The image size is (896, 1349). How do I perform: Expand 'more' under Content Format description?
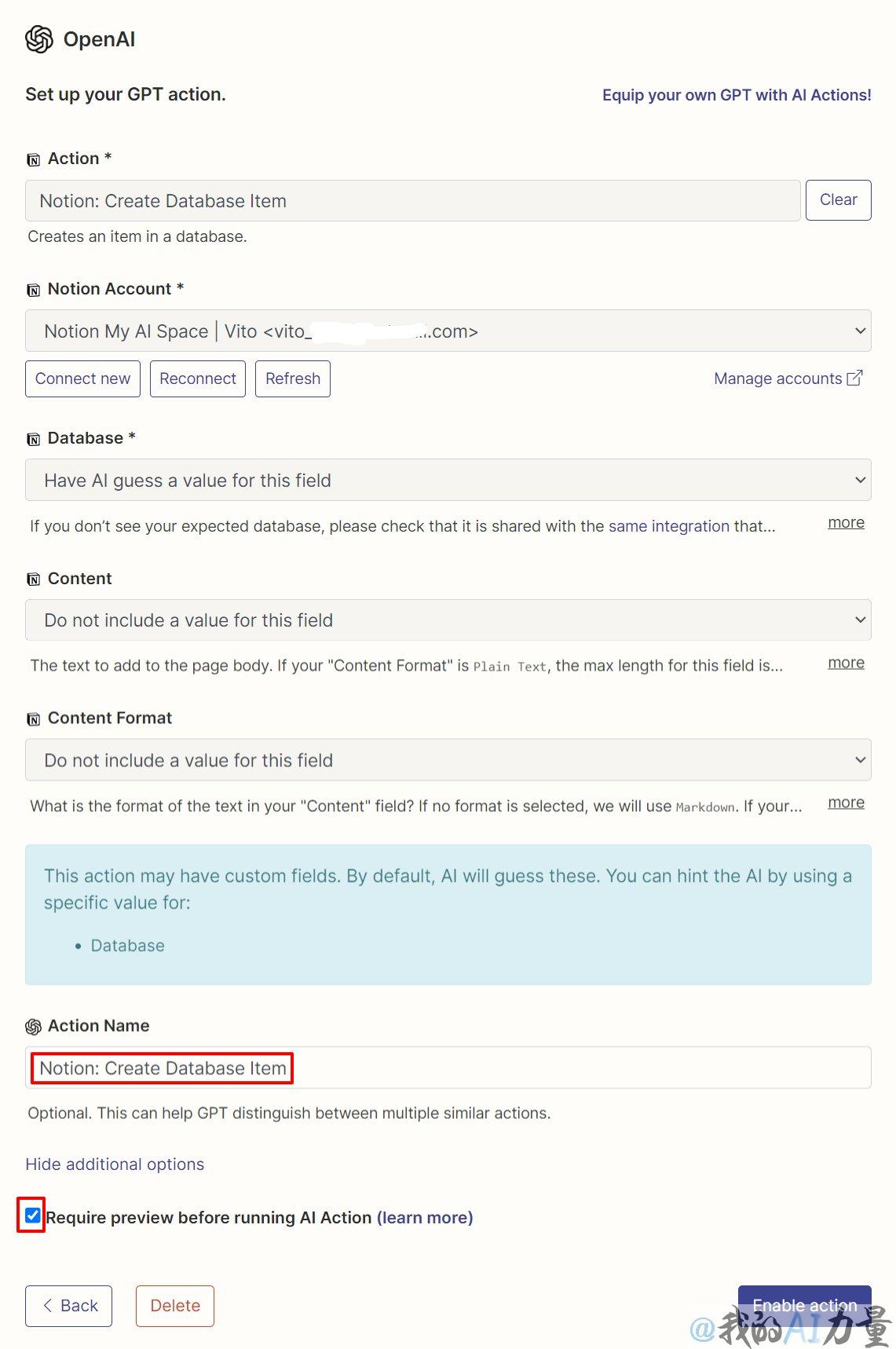click(846, 803)
